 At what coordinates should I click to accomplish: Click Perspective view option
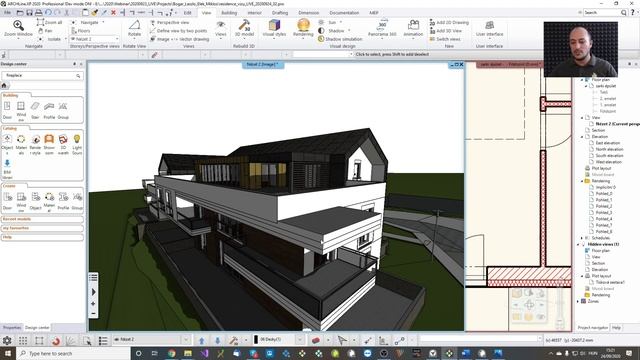pos(169,22)
